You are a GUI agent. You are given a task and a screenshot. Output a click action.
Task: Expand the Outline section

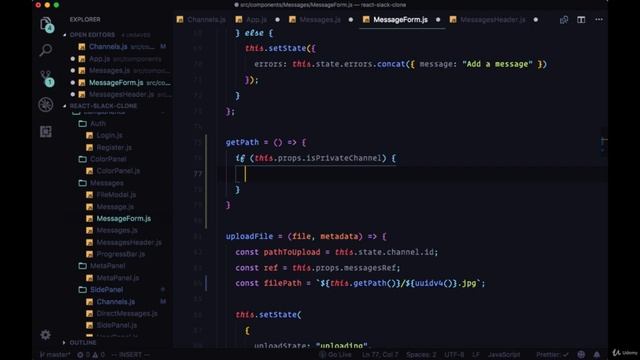coord(83,342)
